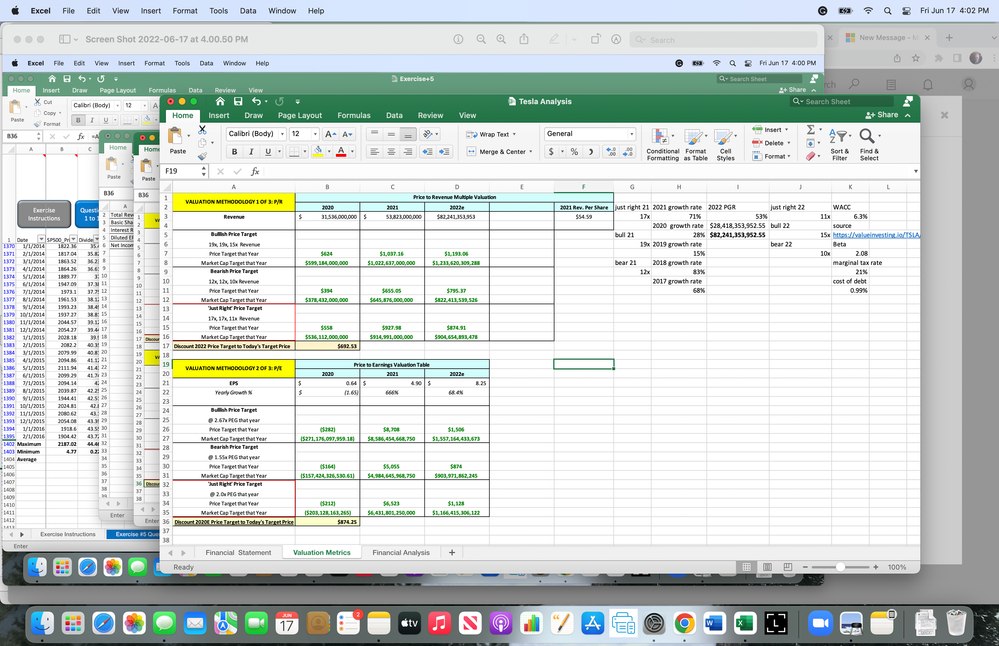Open the Financial Analysis sheet tab
This screenshot has height=646, width=999.
click(x=400, y=551)
